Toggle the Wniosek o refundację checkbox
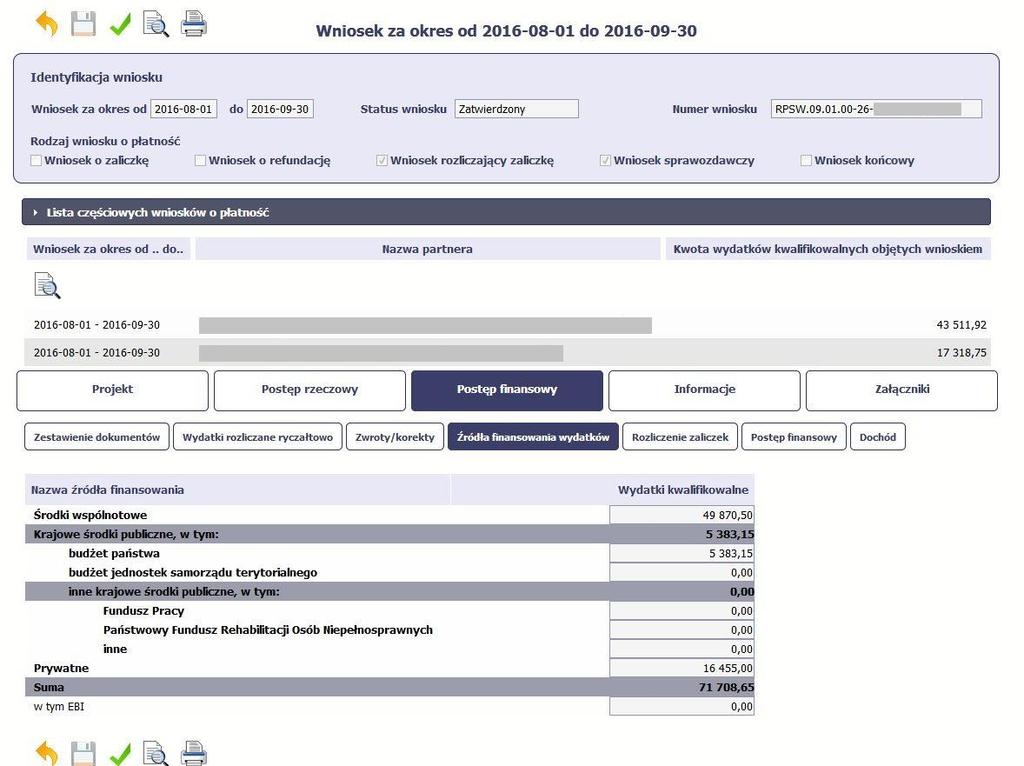 pyautogui.click(x=200, y=161)
